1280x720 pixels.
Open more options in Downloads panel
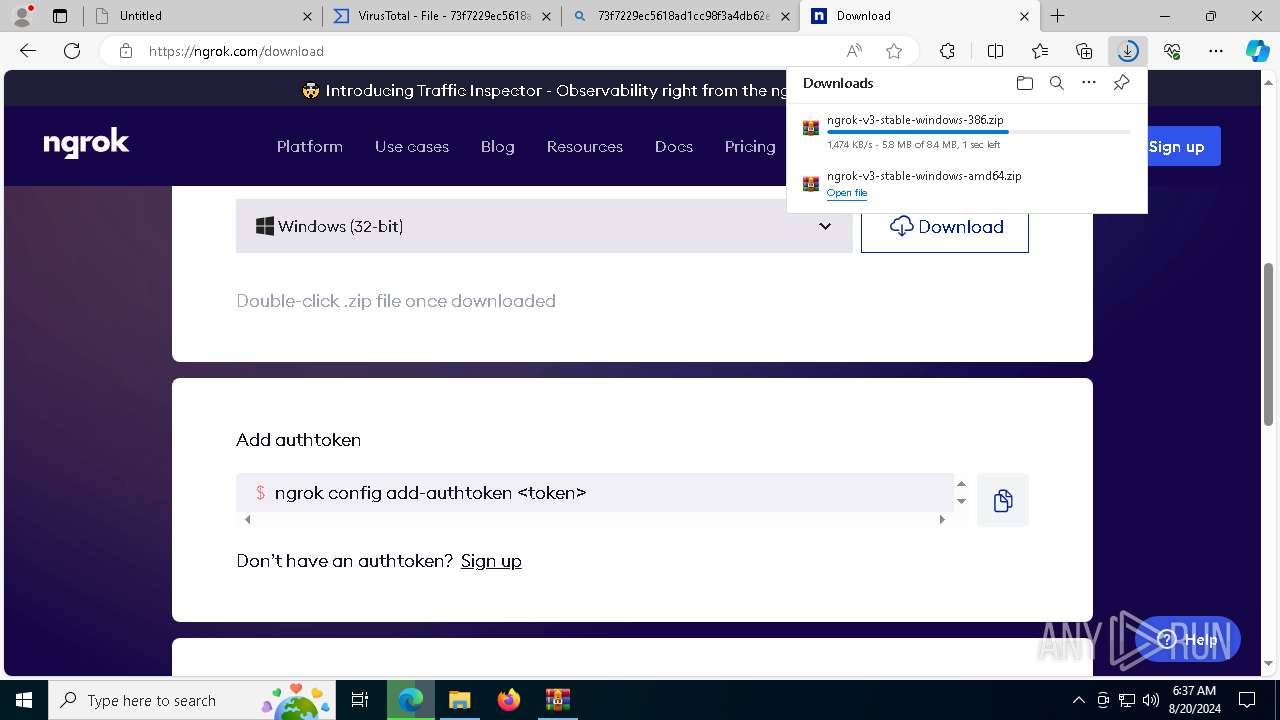[1089, 83]
